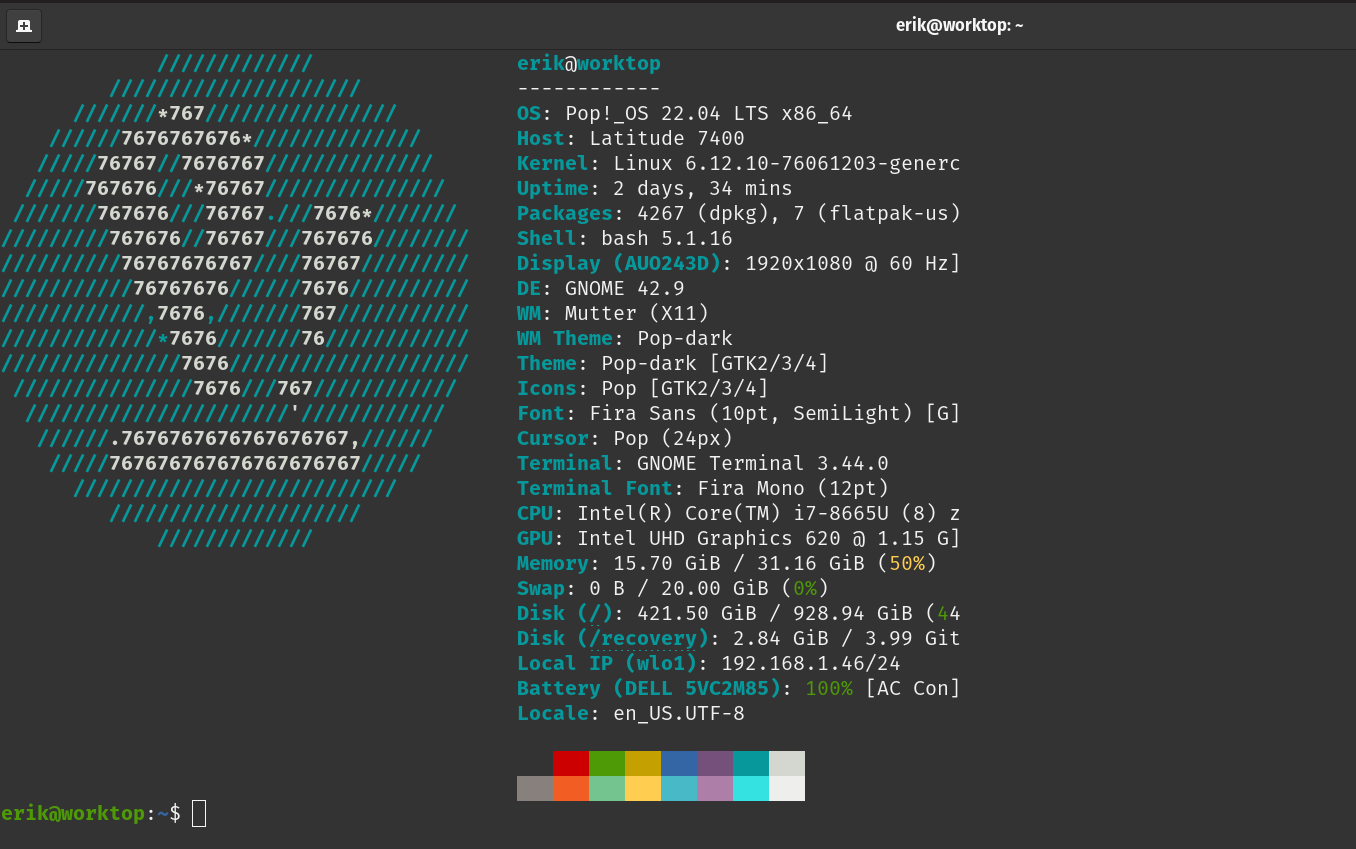Click "Mutter (X11)" window manager value

tap(637, 314)
